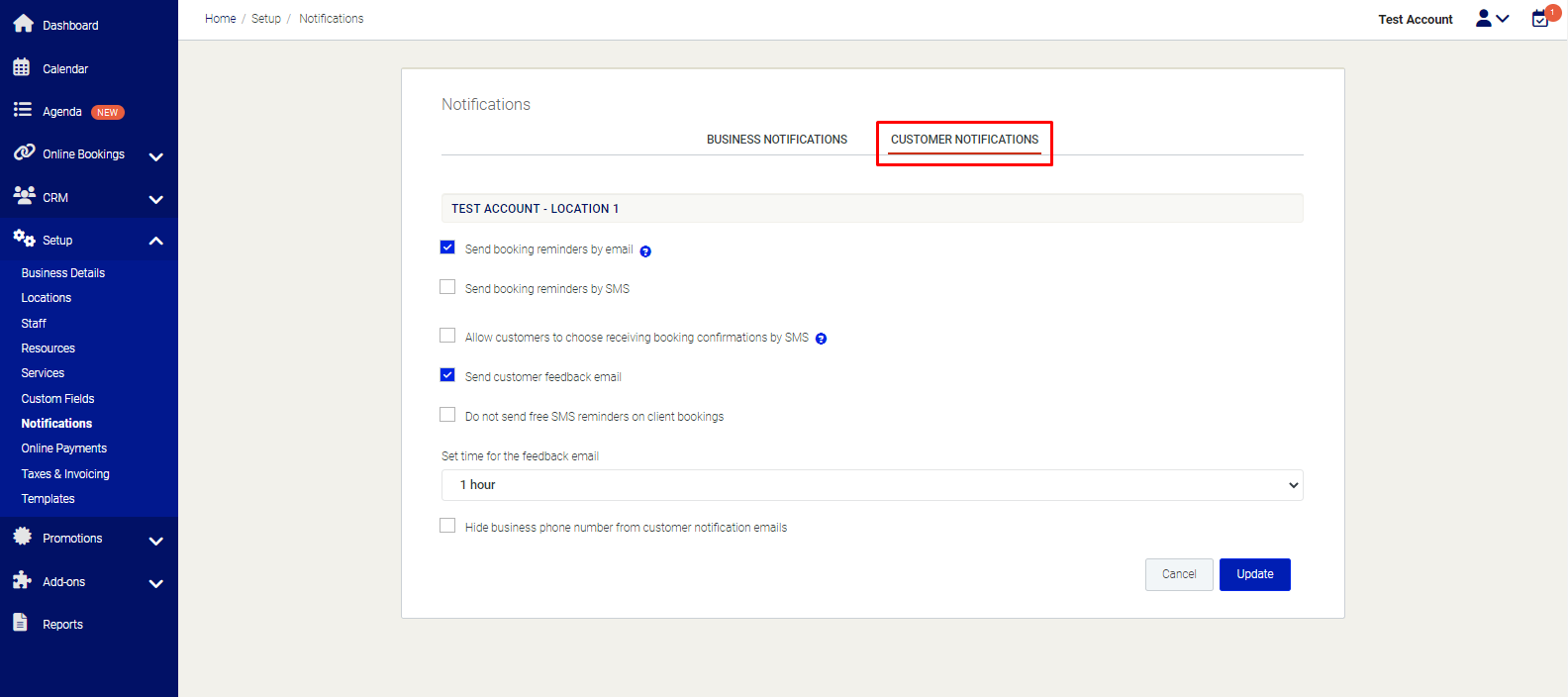
Task: Click the Update button
Action: coord(1255,574)
